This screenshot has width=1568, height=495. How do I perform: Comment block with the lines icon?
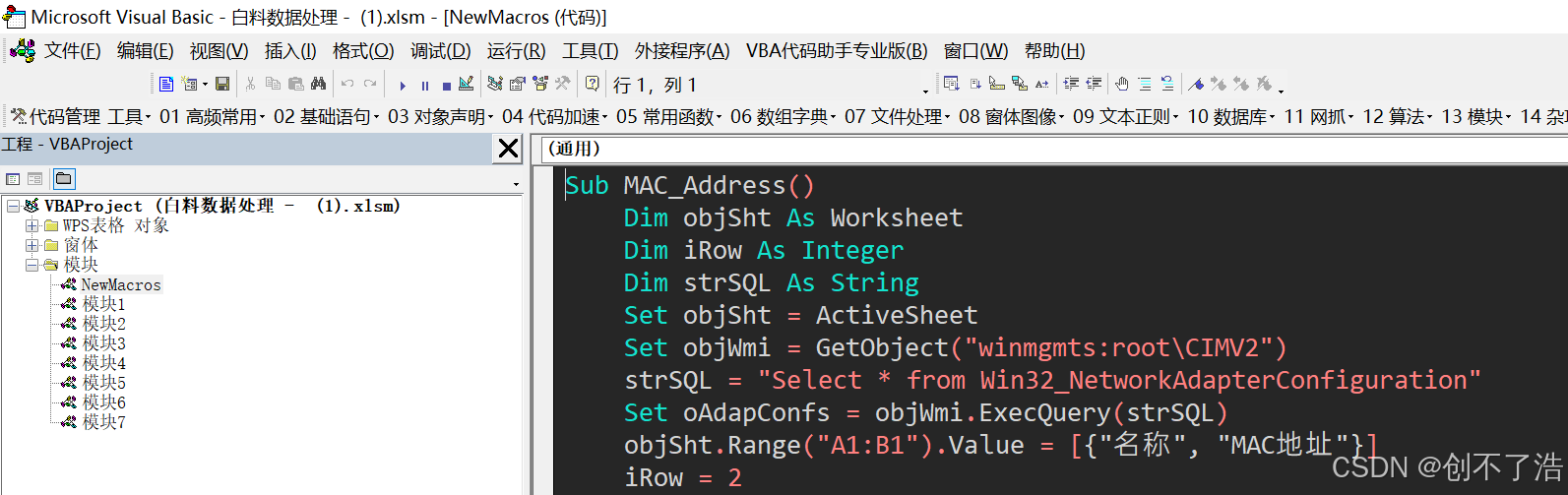(x=1145, y=84)
